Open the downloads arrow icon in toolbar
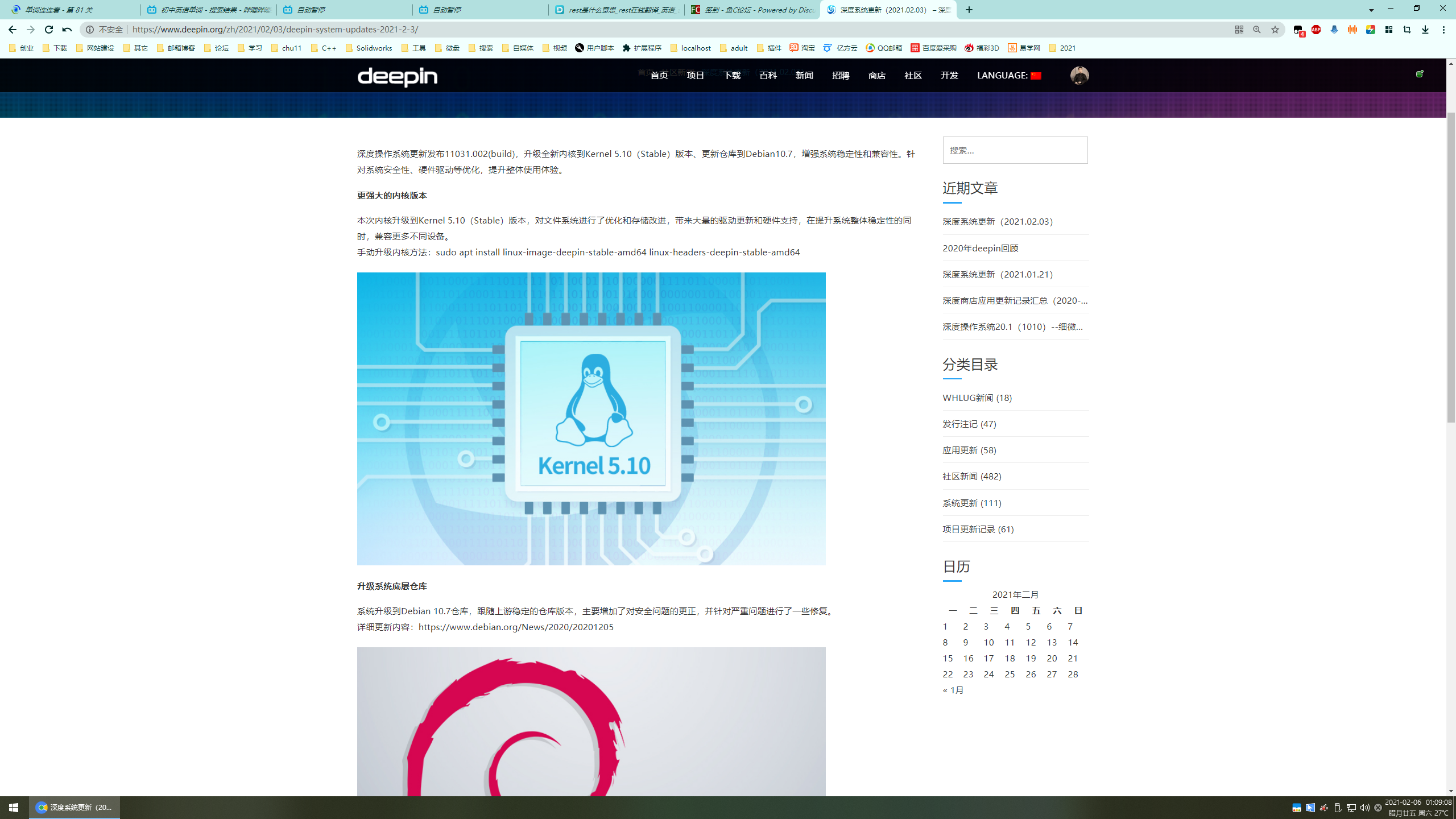Viewport: 1456px width, 819px height. (x=1425, y=30)
